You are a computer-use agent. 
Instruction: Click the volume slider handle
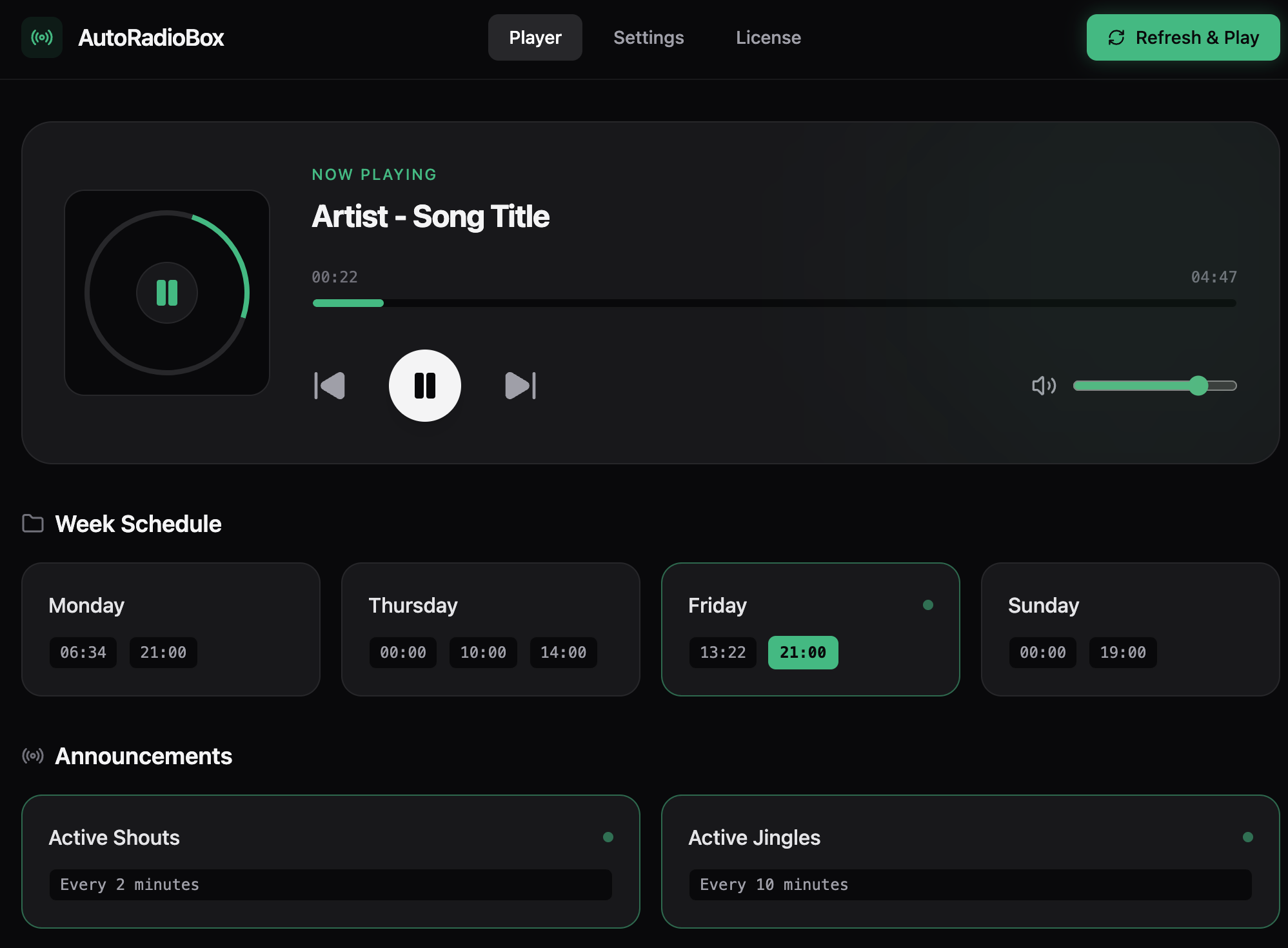tap(1198, 386)
